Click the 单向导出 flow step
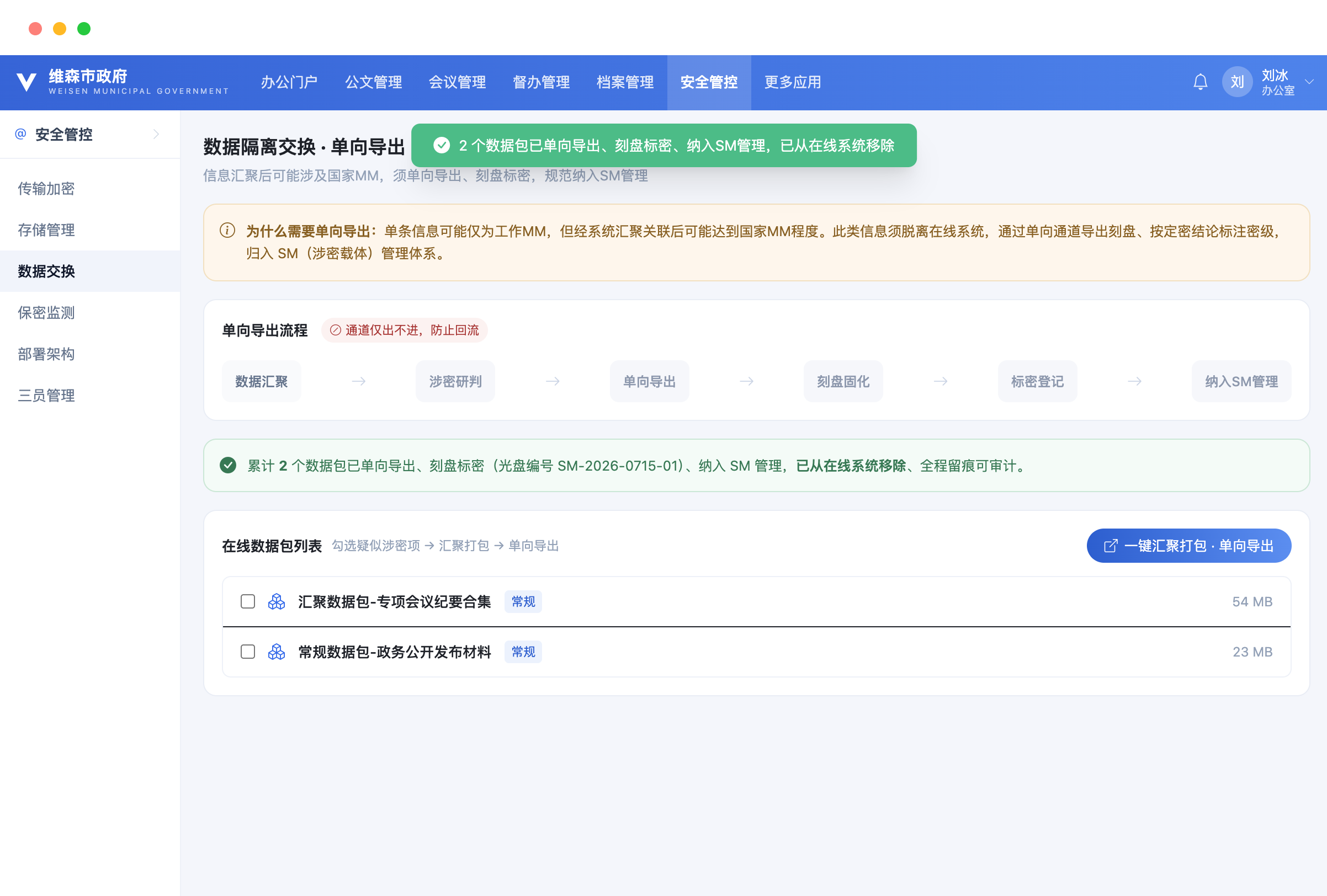The width and height of the screenshot is (1327, 896). coord(649,381)
